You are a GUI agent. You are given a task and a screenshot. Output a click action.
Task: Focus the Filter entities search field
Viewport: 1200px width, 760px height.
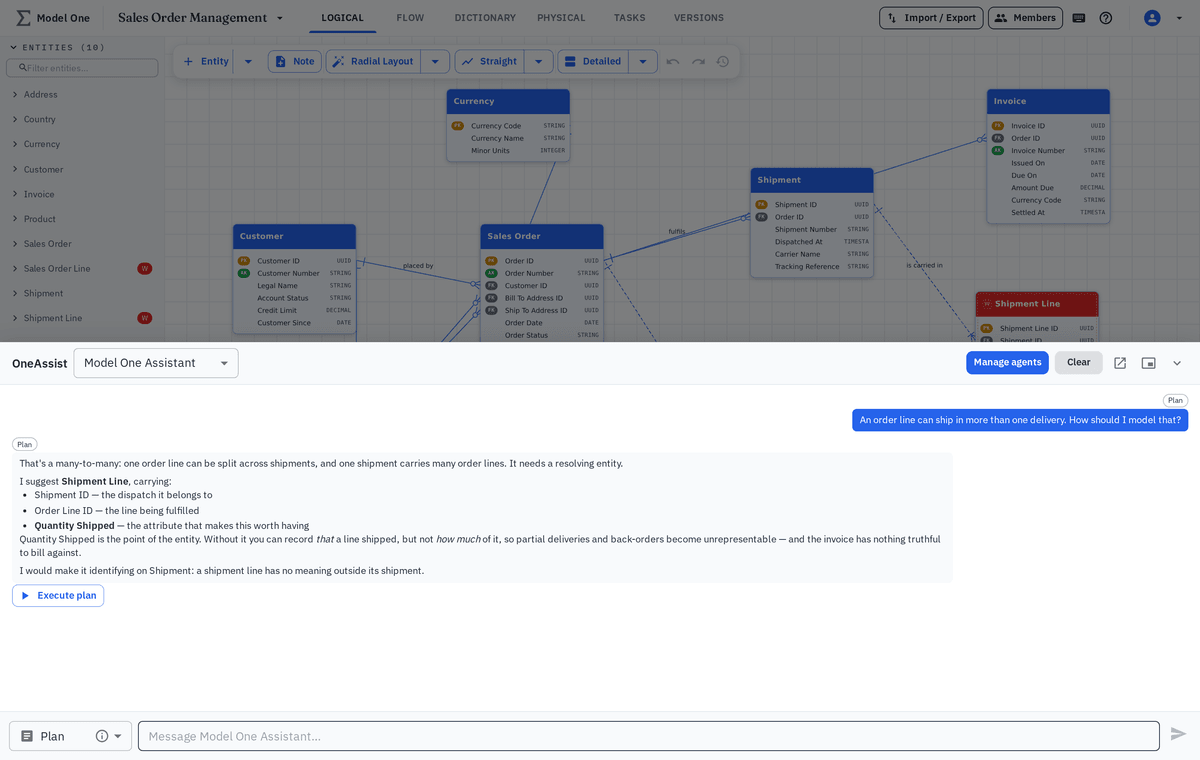click(82, 68)
